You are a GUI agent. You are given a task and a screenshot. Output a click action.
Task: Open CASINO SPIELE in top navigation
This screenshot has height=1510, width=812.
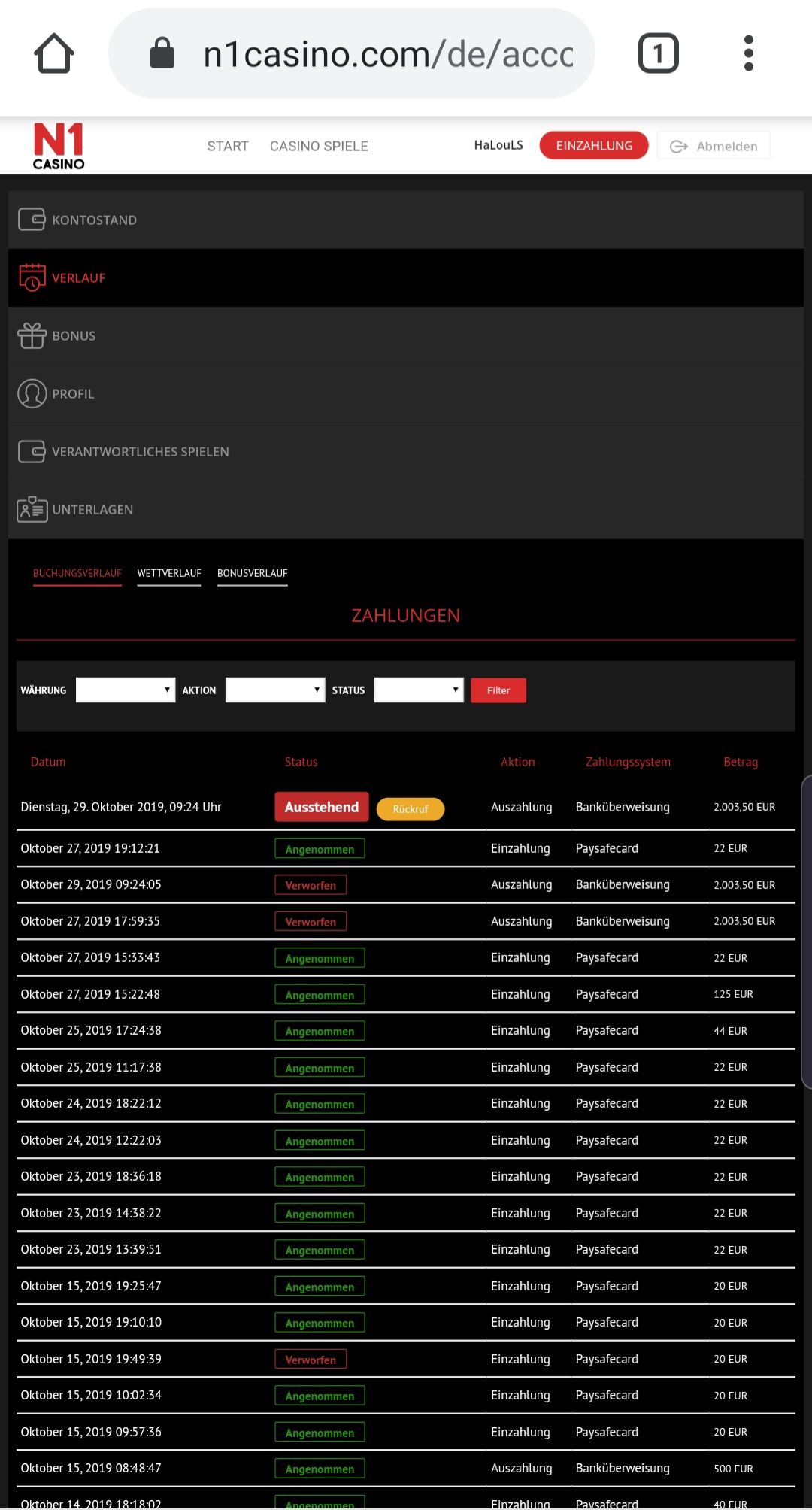tap(319, 146)
